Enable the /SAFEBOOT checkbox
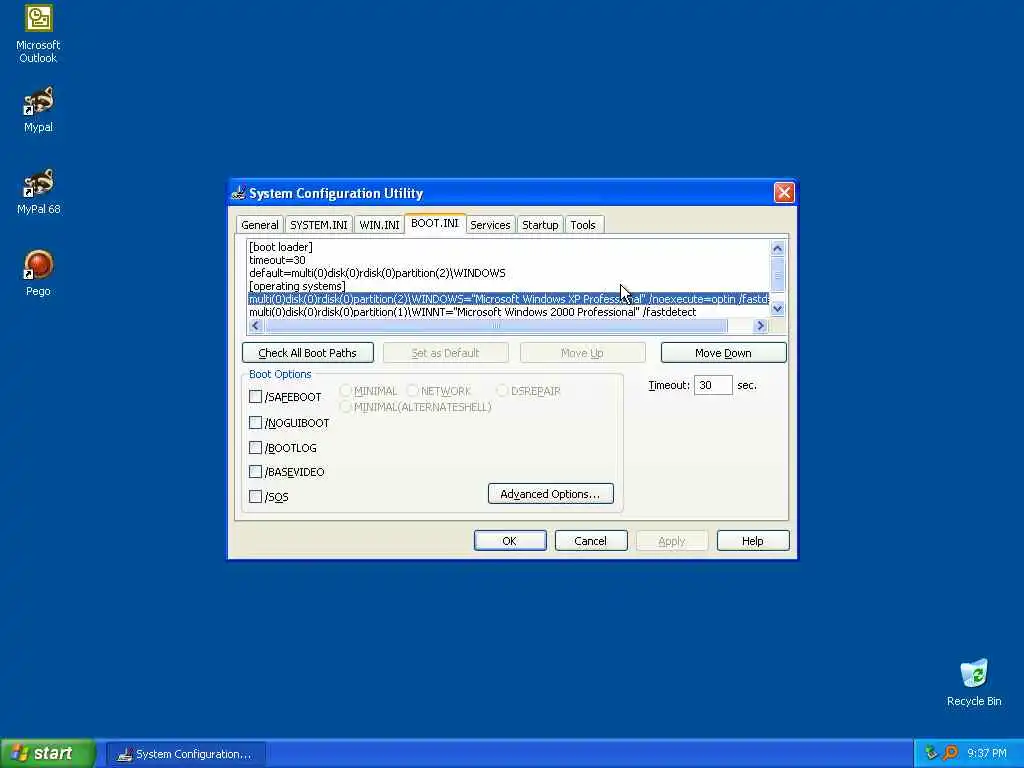 click(x=255, y=396)
